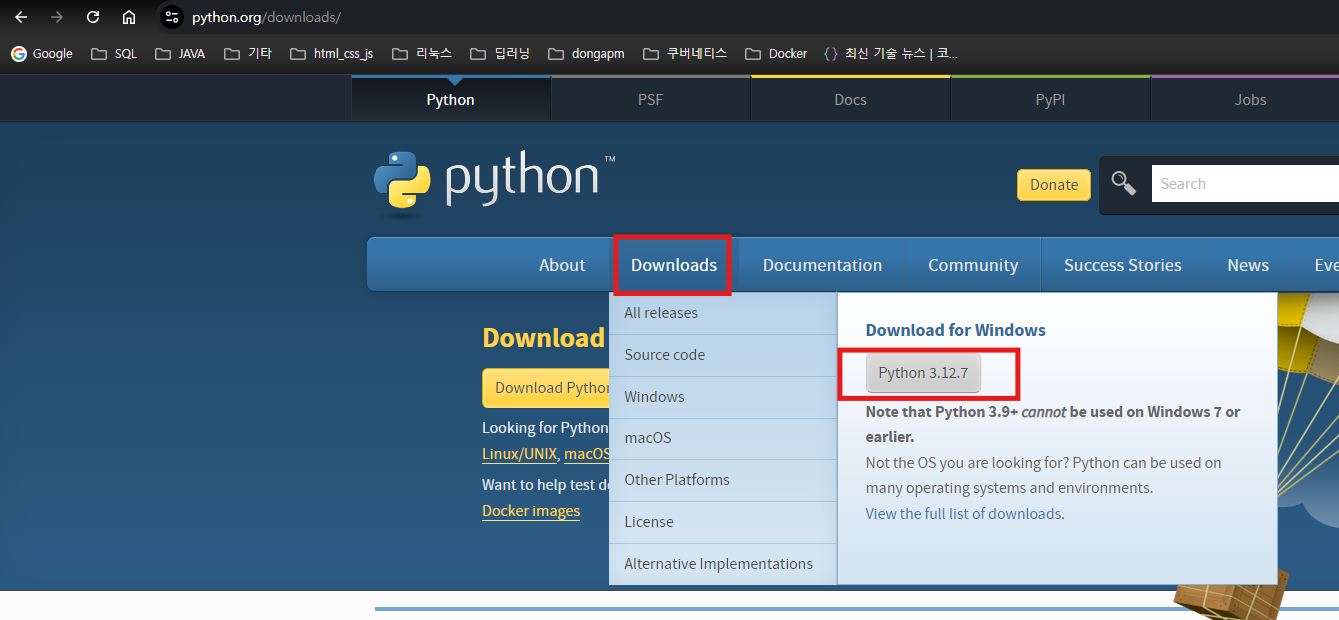Open the Linux/UNIX link
This screenshot has width=1339, height=620.
coord(520,454)
